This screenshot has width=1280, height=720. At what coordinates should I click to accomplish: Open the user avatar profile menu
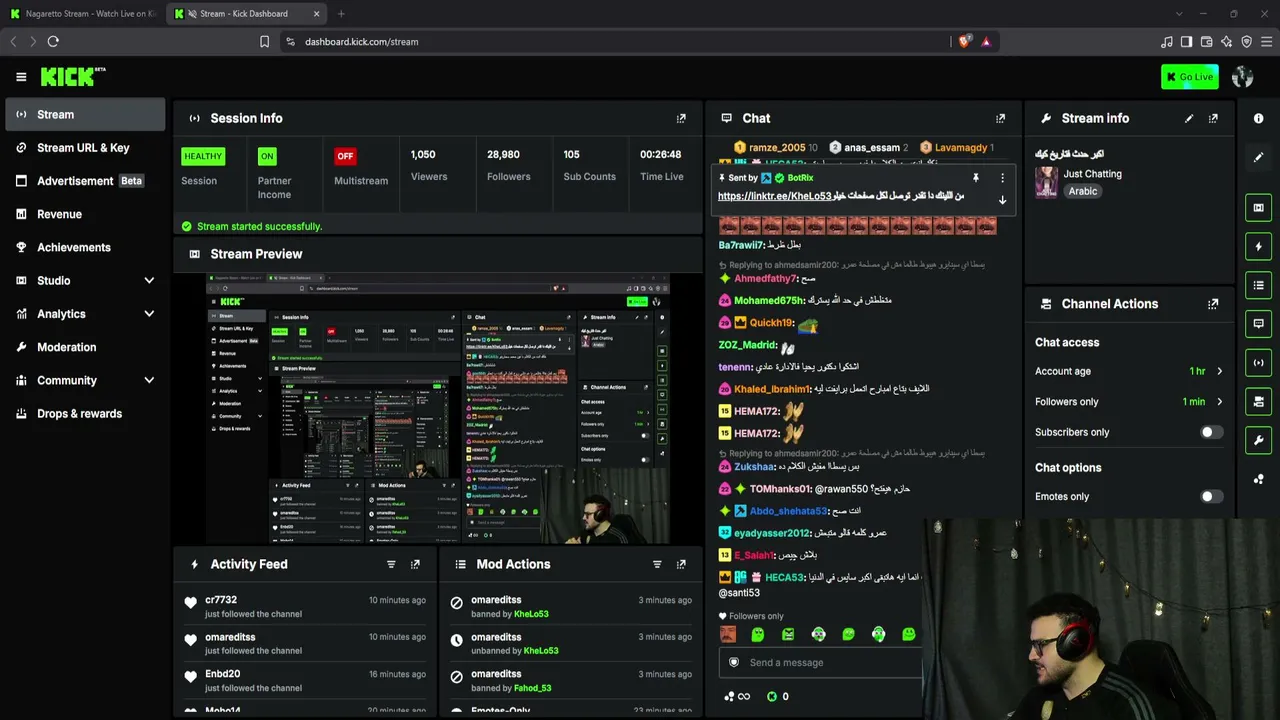[1243, 77]
